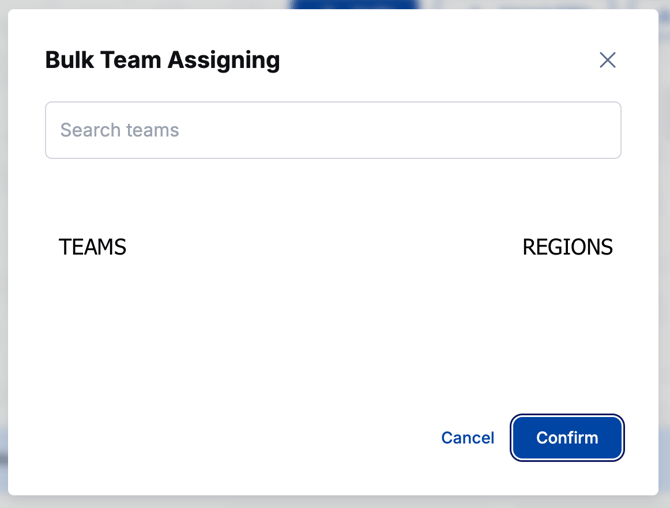The image size is (670, 508).
Task: Click the Bulk Team Assigning title
Action: [x=162, y=60]
